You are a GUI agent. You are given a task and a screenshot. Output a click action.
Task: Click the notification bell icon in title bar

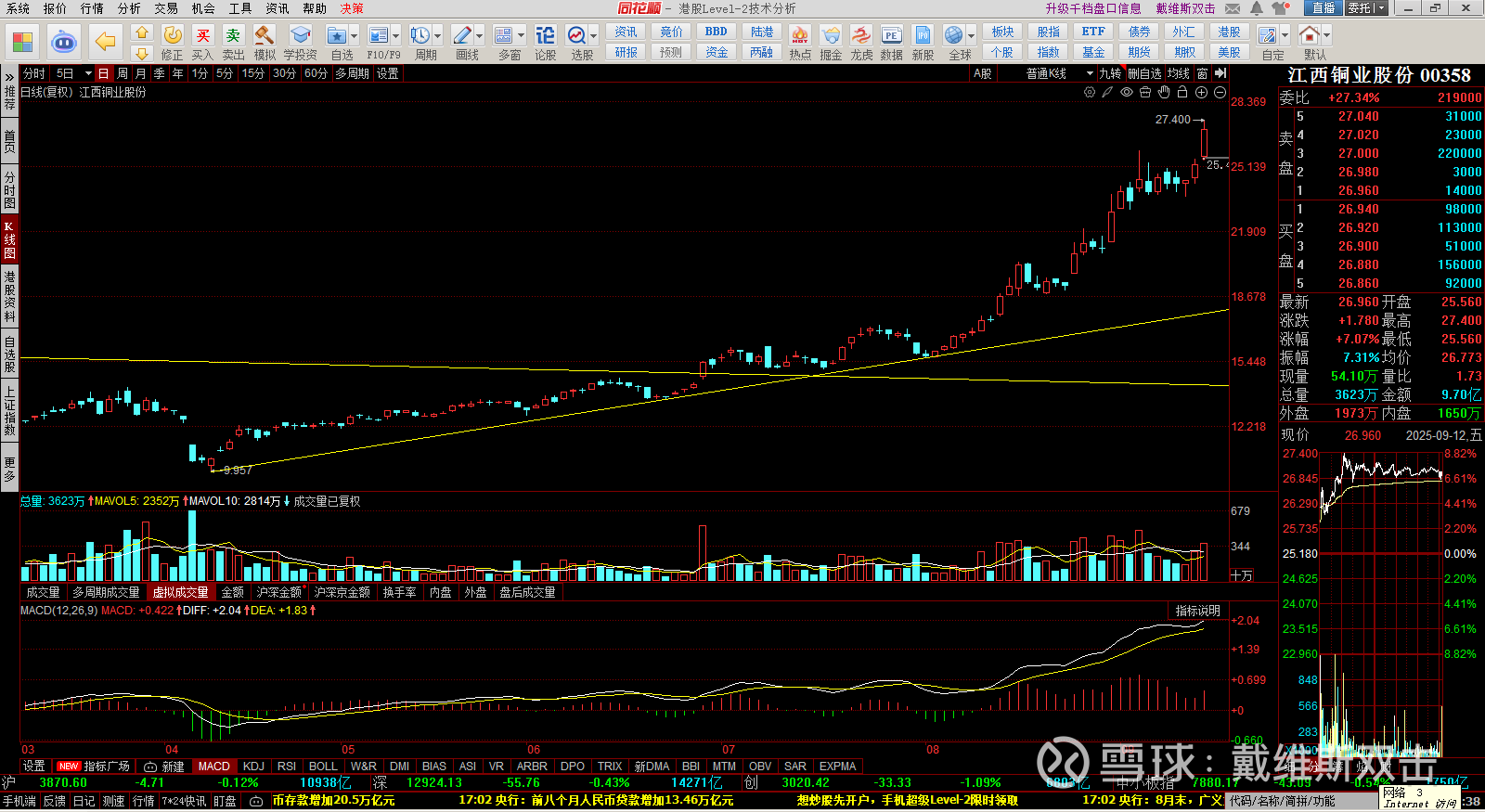tap(1257, 8)
